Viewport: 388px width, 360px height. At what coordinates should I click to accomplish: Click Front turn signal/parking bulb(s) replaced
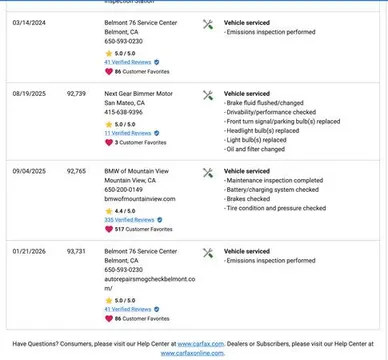click(x=282, y=121)
